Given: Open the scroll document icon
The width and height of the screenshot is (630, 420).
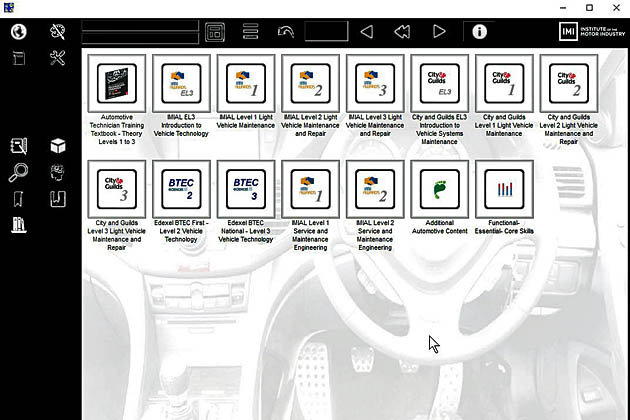Looking at the screenshot, I should tap(18, 59).
